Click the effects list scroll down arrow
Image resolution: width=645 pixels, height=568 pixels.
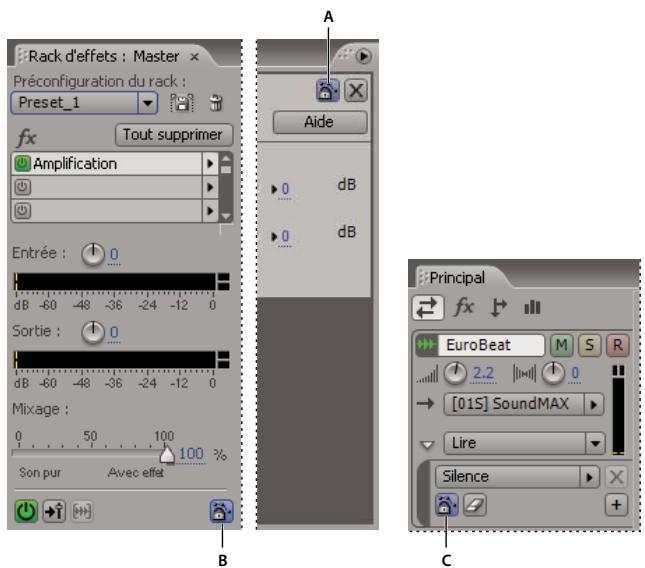pos(226,216)
